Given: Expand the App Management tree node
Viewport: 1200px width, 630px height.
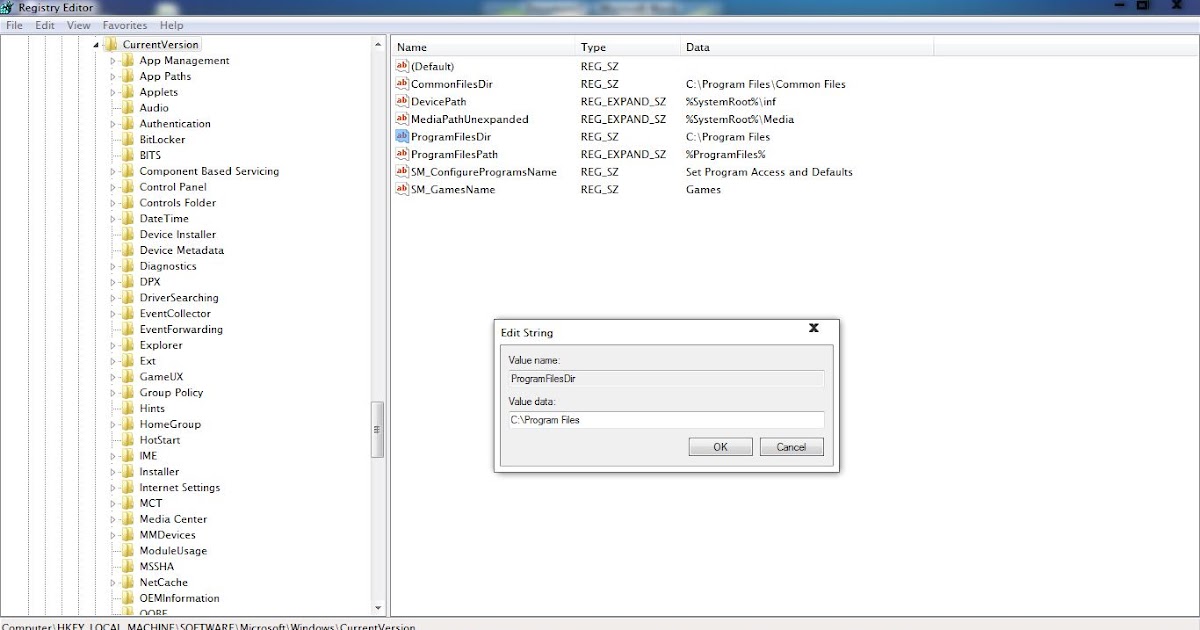Looking at the screenshot, I should point(112,60).
